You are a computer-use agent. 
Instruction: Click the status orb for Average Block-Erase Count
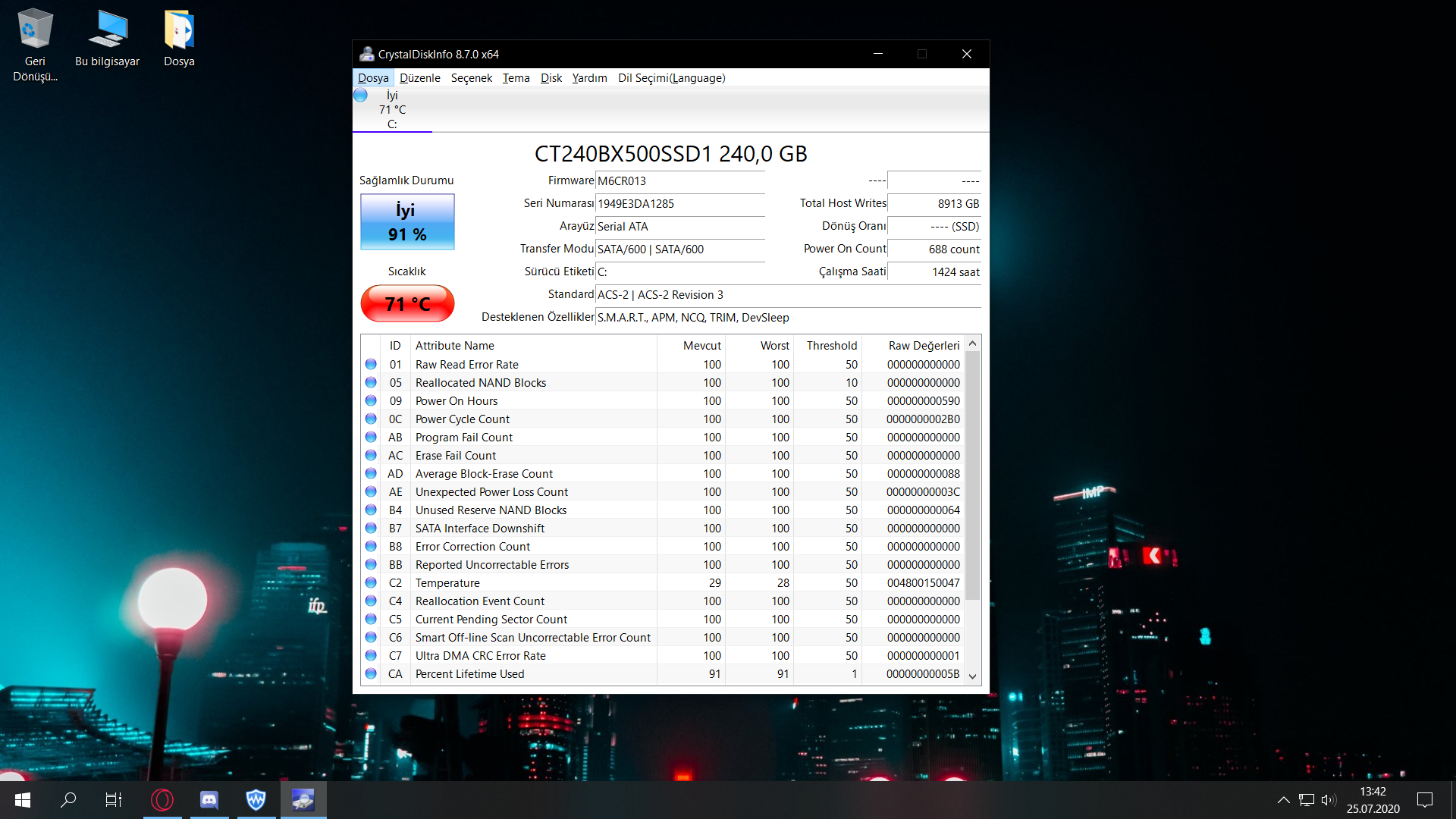pos(371,474)
